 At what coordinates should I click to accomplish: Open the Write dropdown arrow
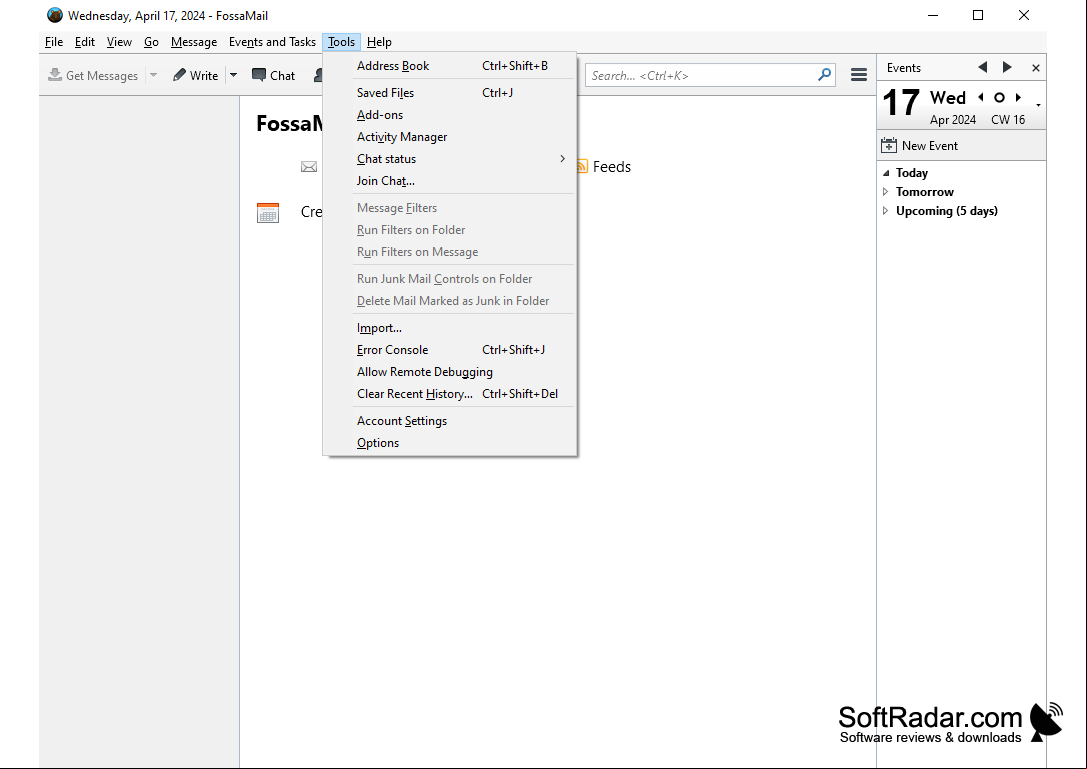234,75
